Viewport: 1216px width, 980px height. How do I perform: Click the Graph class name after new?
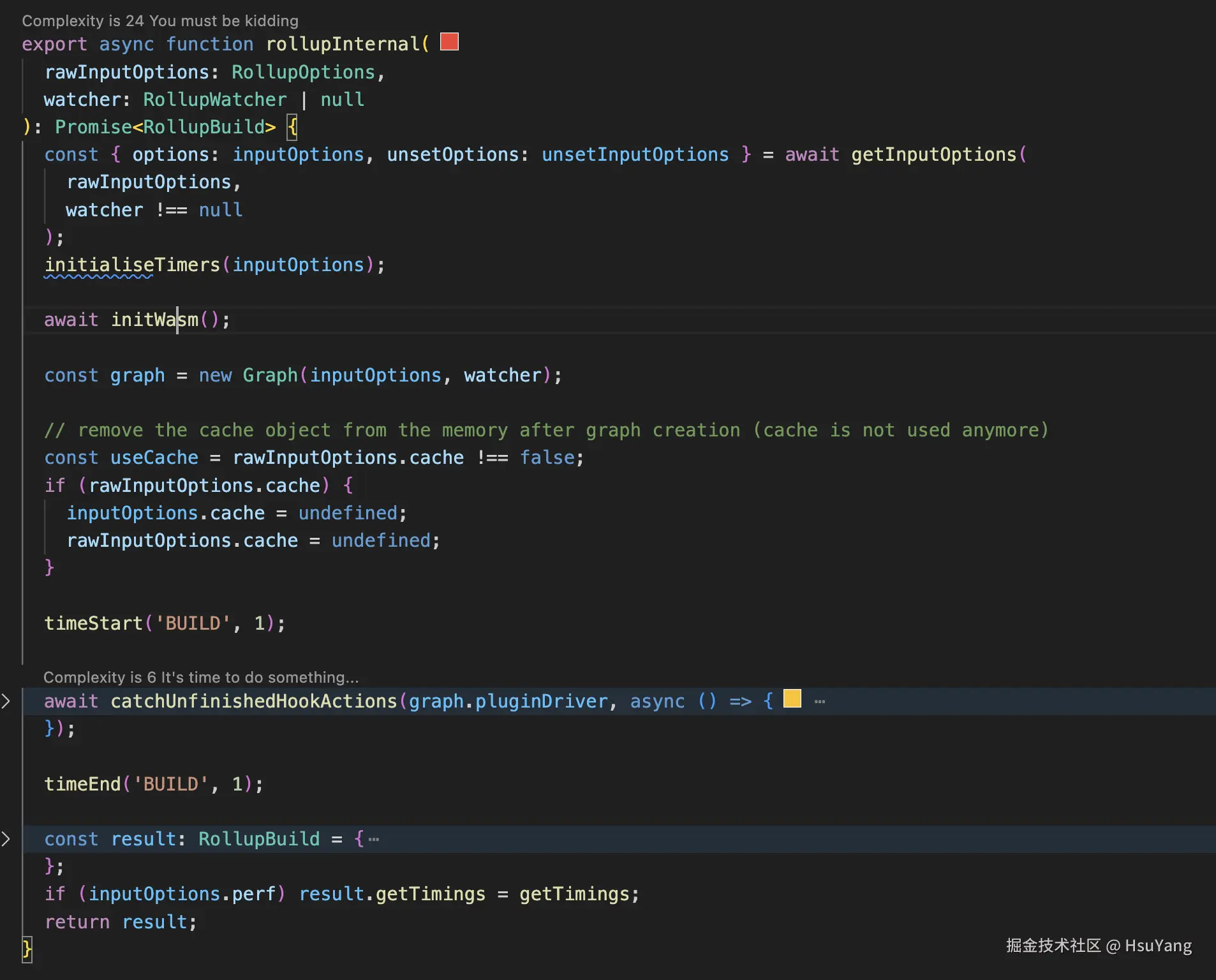[x=271, y=375]
